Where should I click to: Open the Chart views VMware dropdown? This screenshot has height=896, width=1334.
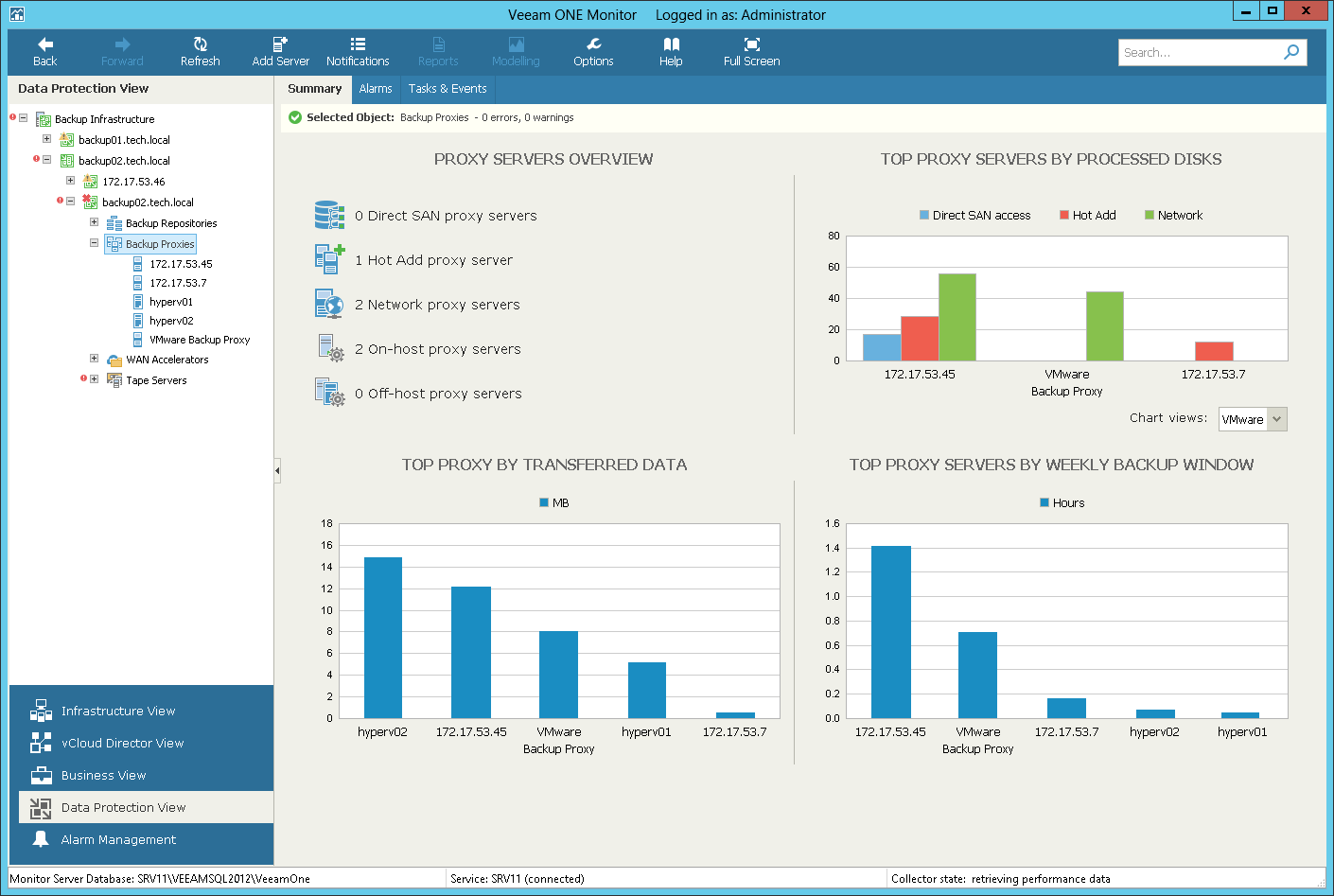(1253, 419)
